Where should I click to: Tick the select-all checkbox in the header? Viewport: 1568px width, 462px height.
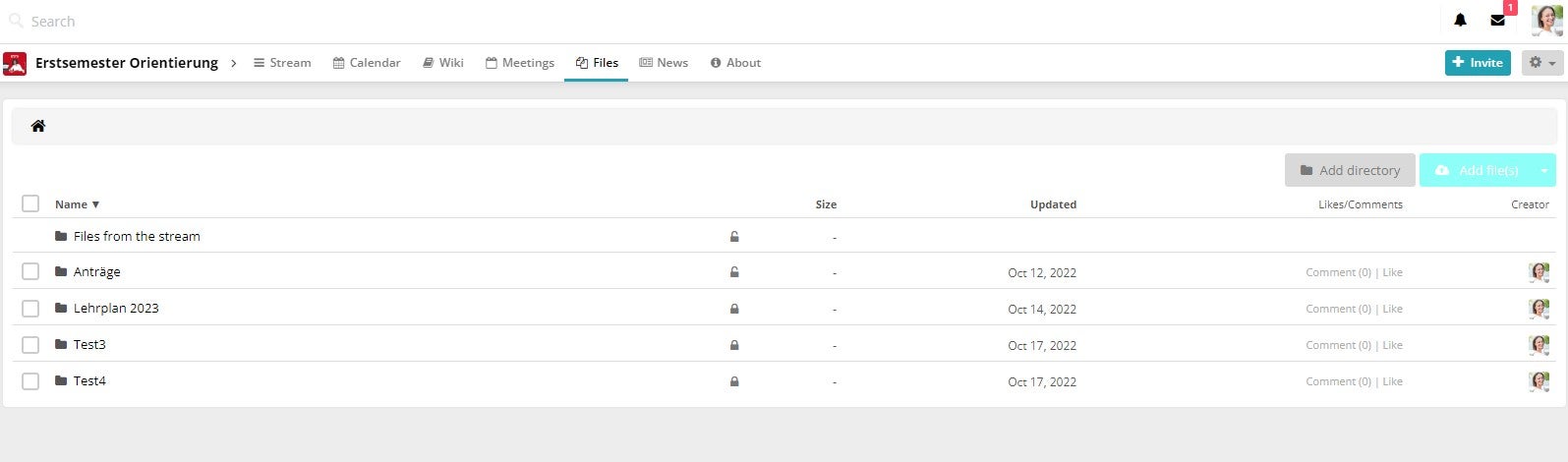(30, 203)
